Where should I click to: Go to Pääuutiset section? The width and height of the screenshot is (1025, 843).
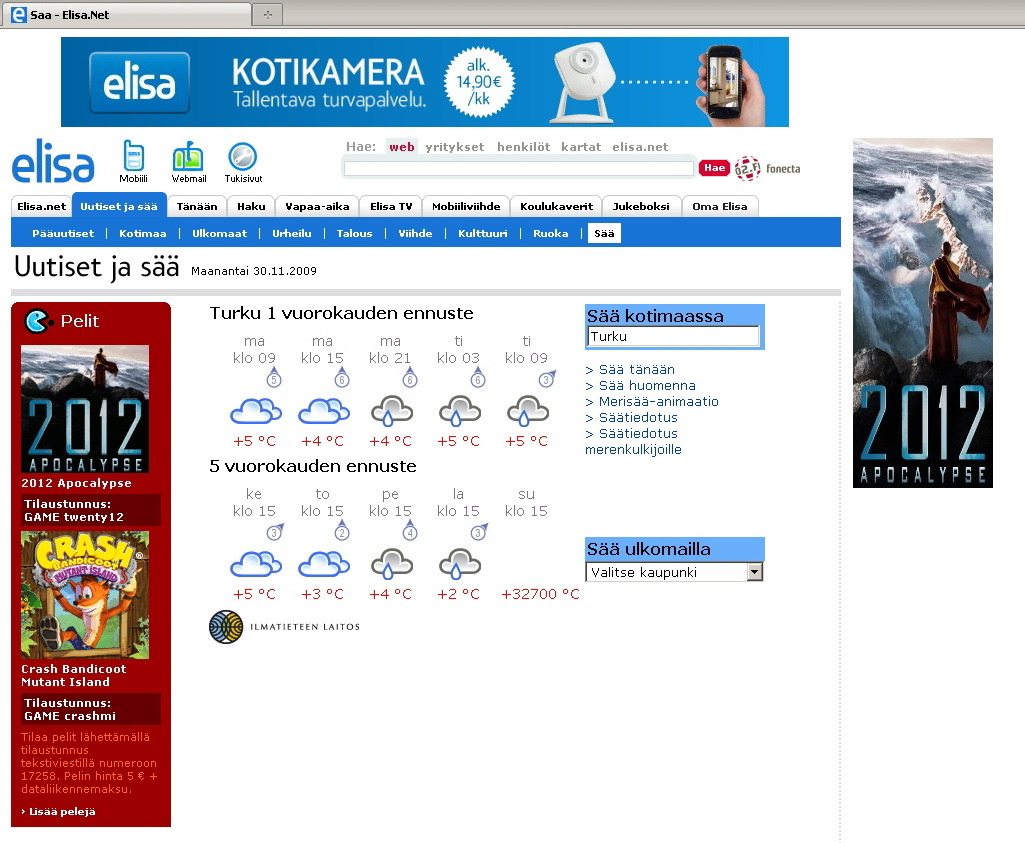(63, 233)
